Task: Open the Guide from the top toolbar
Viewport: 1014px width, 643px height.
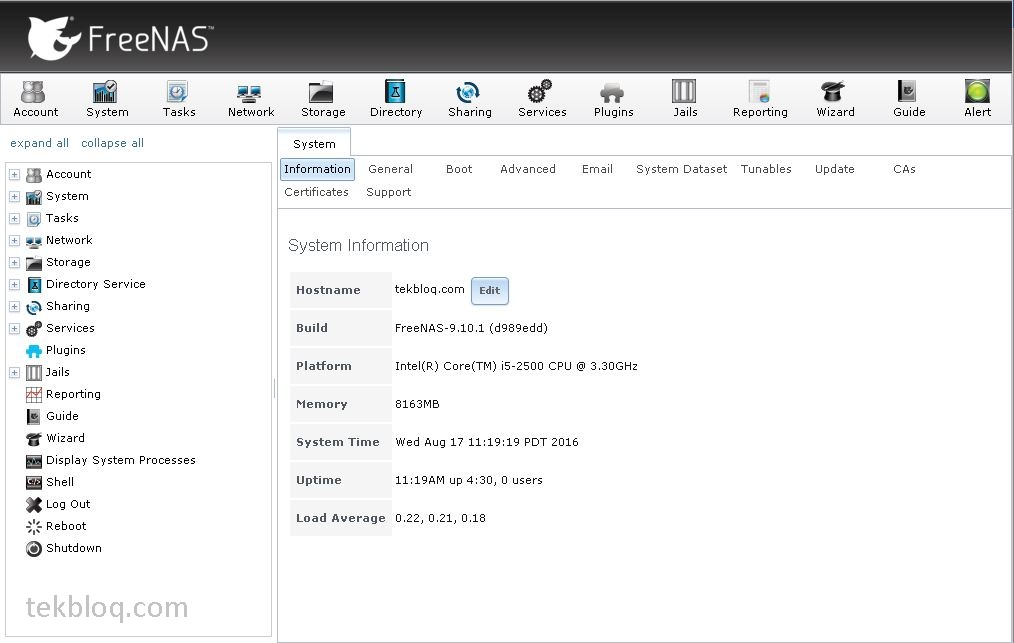Action: click(x=909, y=99)
